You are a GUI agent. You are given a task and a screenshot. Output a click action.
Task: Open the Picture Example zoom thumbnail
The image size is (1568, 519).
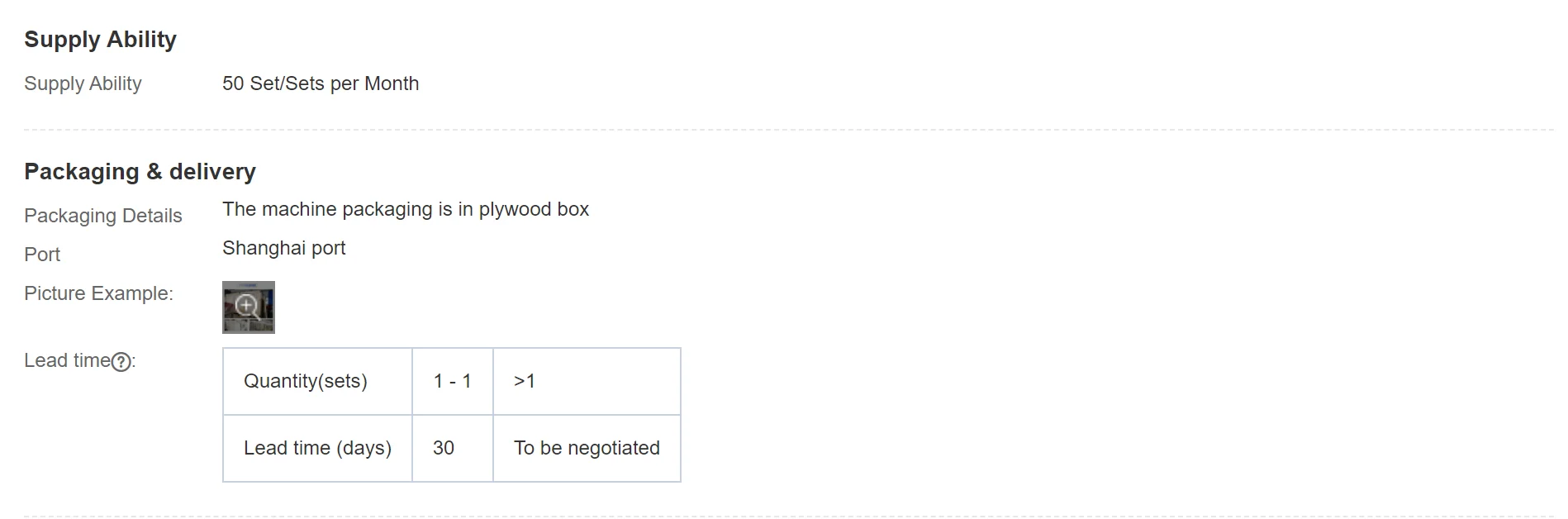pos(248,307)
